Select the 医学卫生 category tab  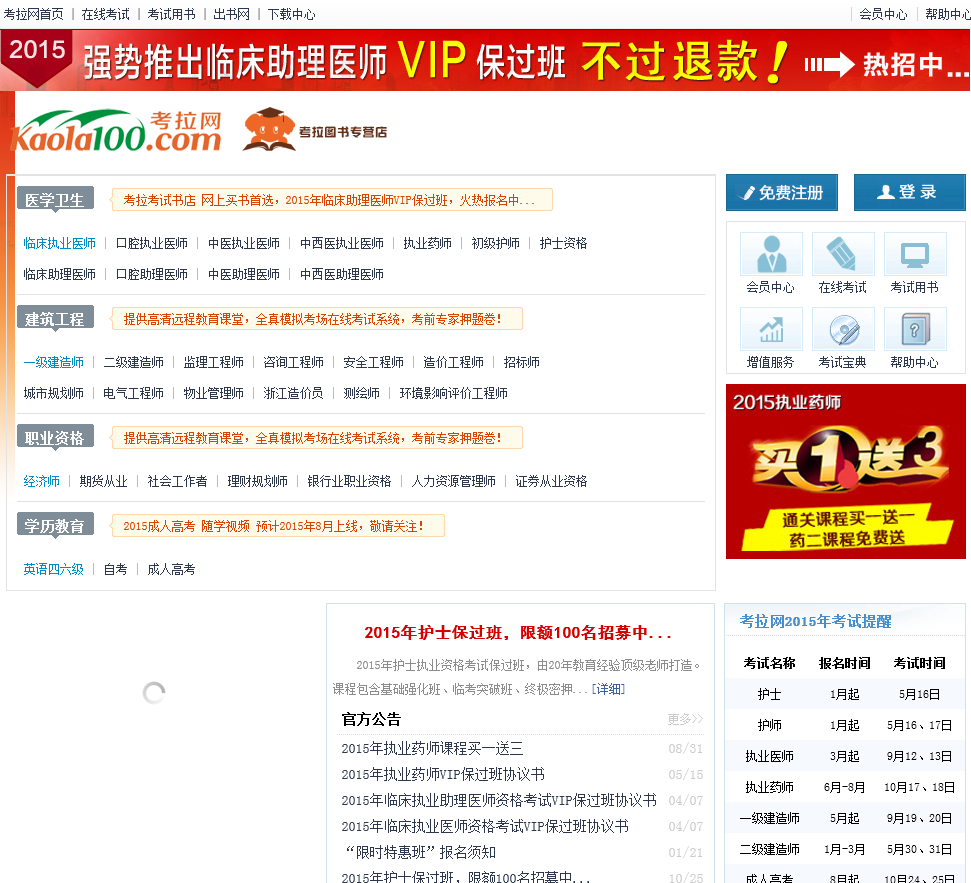click(x=55, y=199)
